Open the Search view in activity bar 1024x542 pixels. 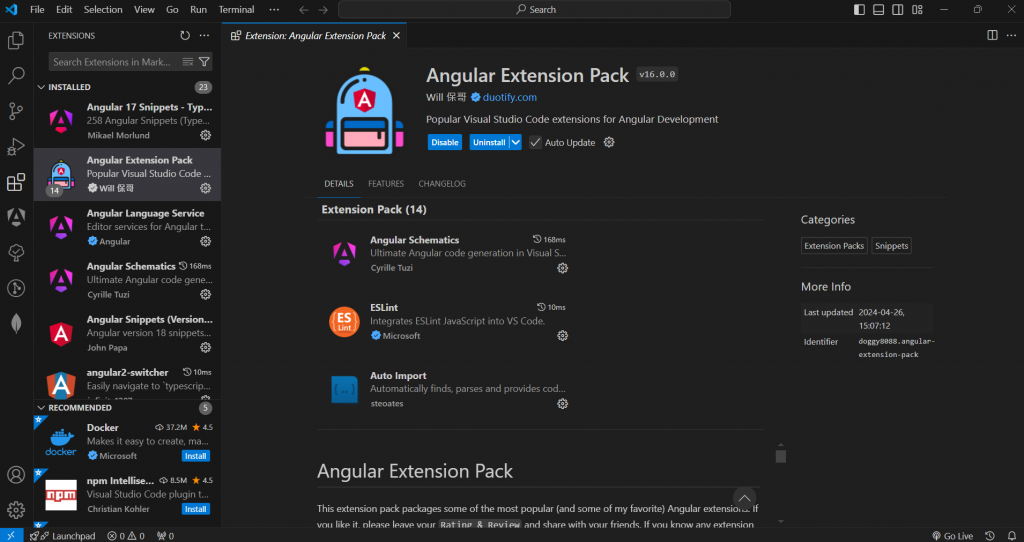[x=16, y=76]
